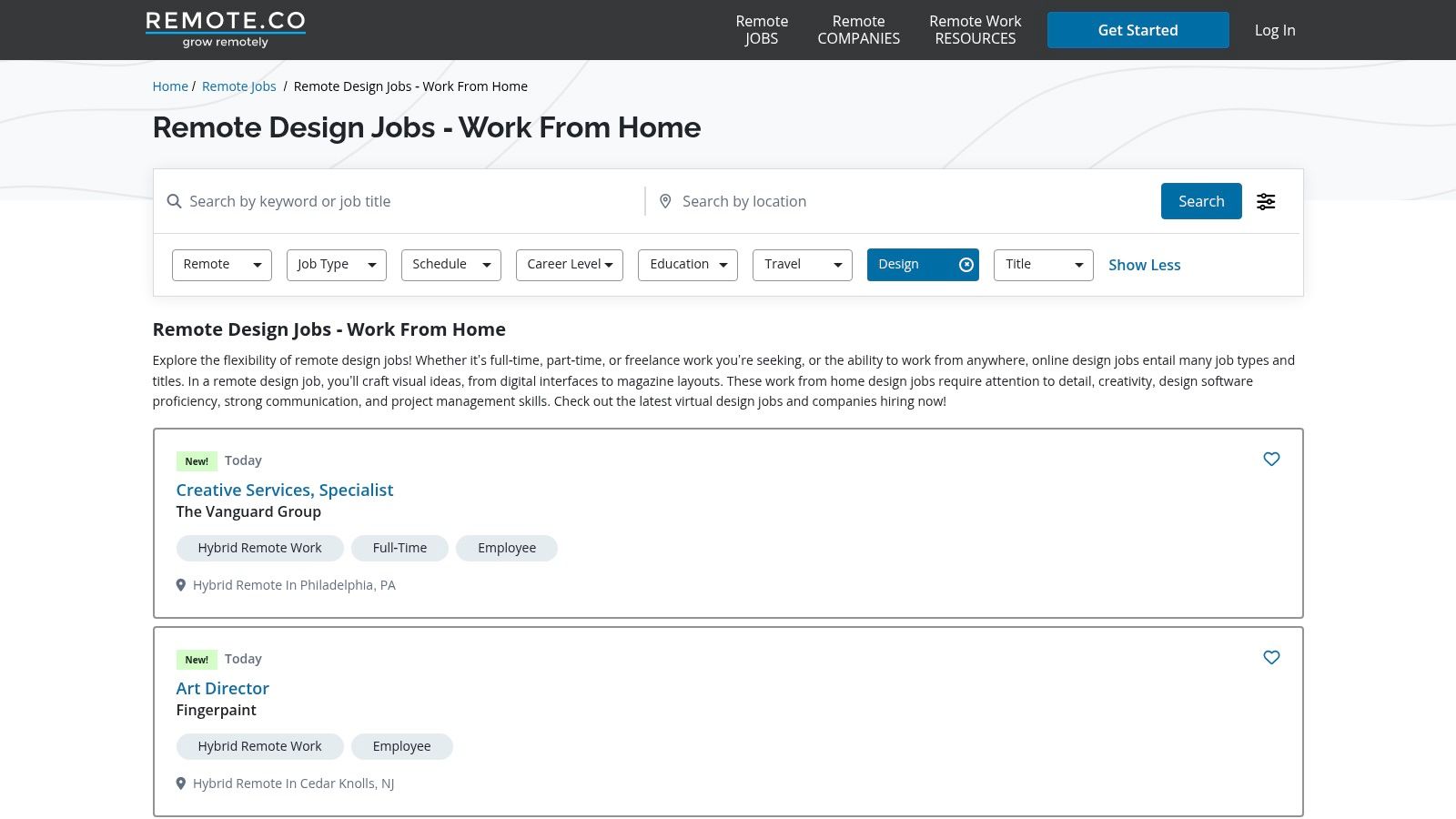Open the Remote Companies navigation menu
The image size is (1456, 819).
pyautogui.click(x=858, y=30)
